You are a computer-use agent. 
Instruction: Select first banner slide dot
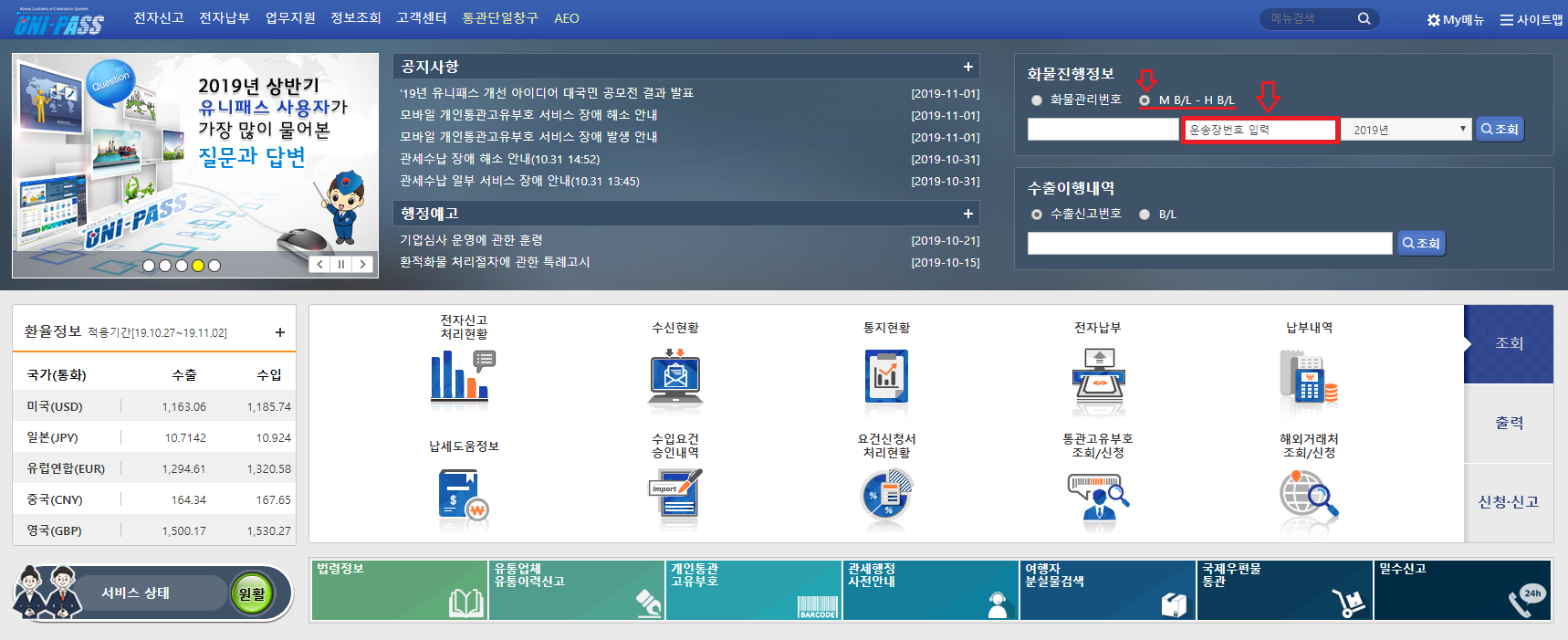(x=149, y=266)
